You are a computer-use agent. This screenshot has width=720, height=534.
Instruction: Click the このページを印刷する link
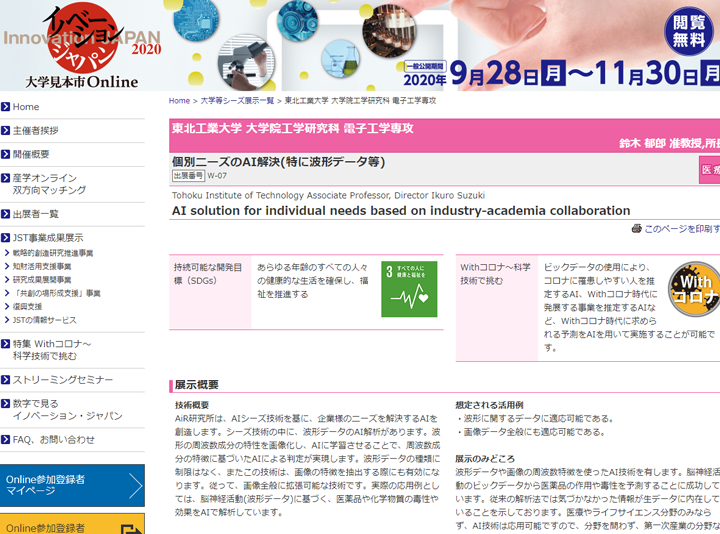pyautogui.click(x=682, y=229)
